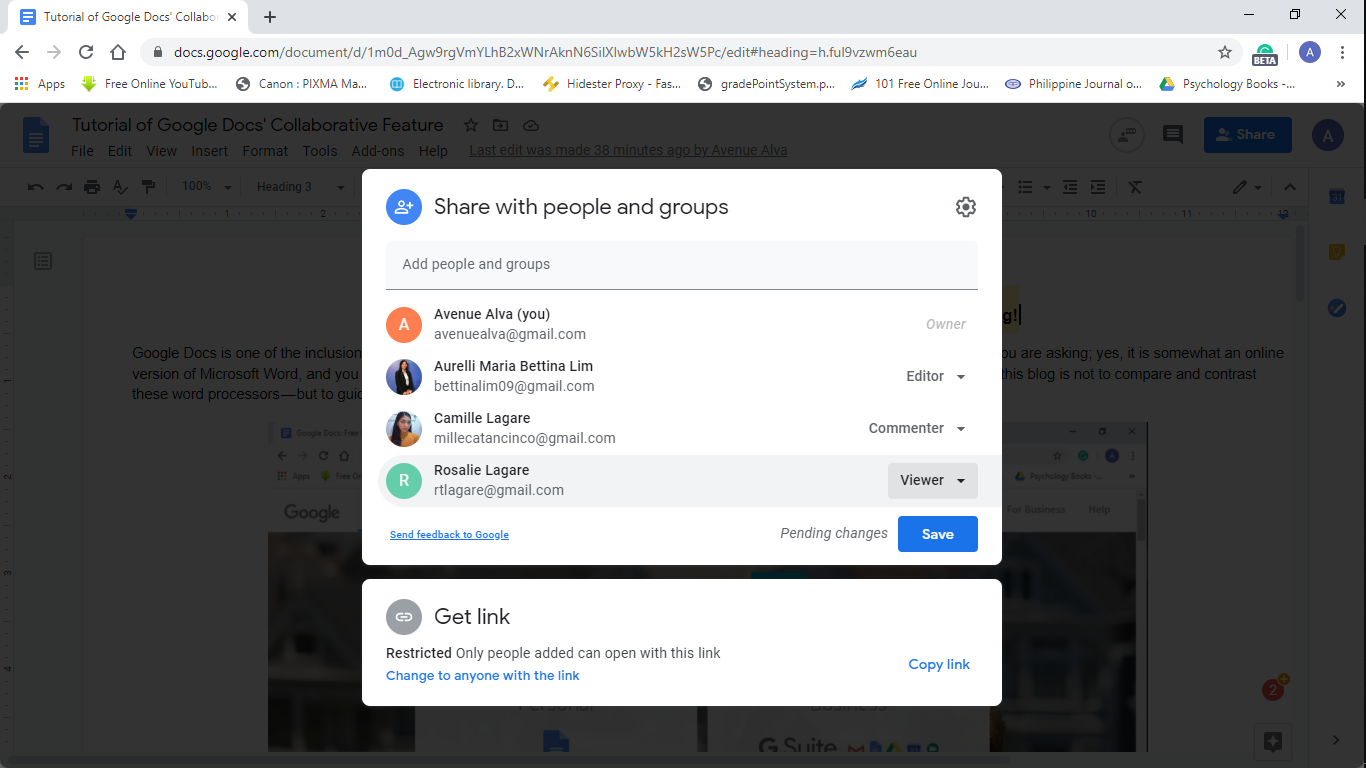Save the pending sharing changes
This screenshot has width=1366, height=768.
click(x=937, y=533)
